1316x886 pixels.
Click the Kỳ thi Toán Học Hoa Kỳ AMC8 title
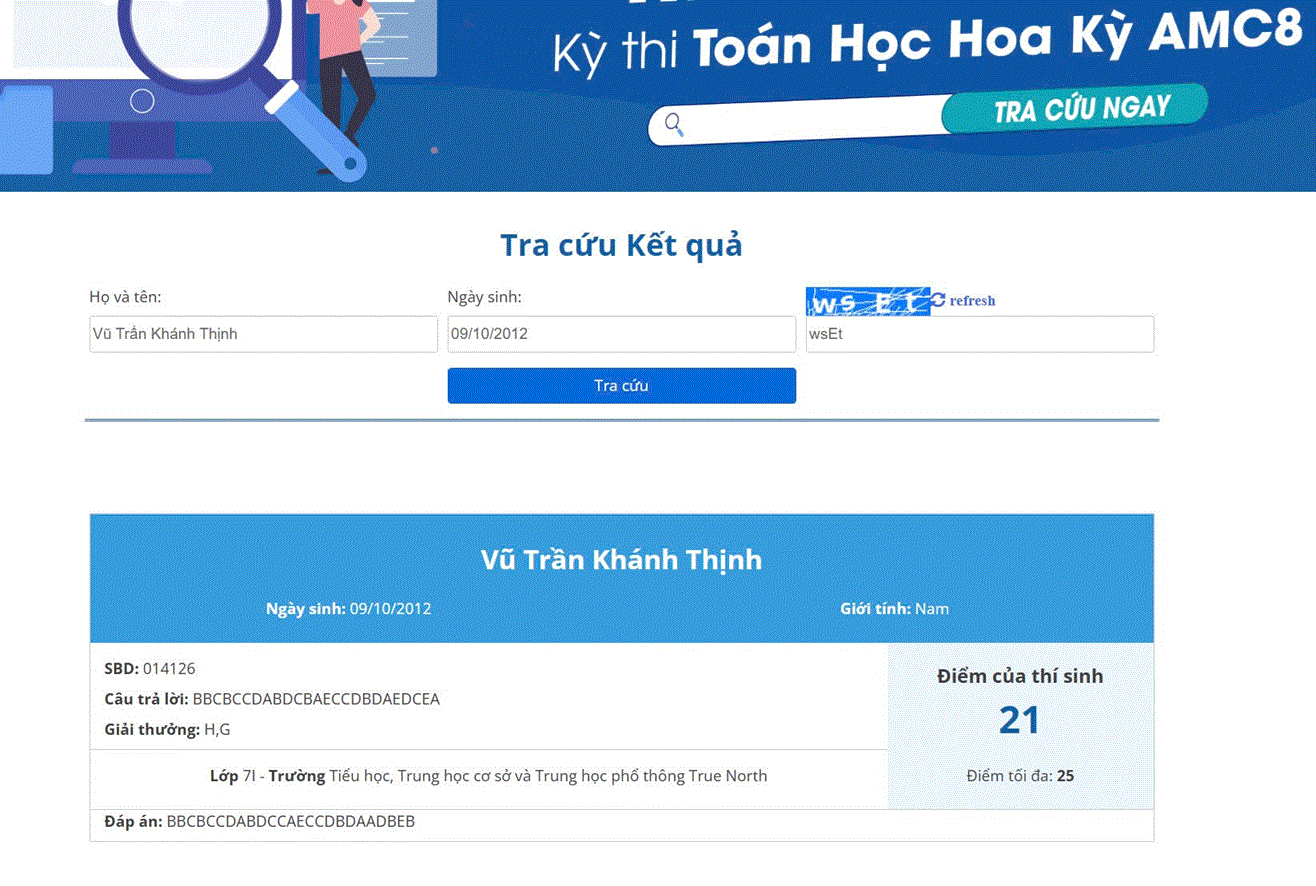coord(928,45)
